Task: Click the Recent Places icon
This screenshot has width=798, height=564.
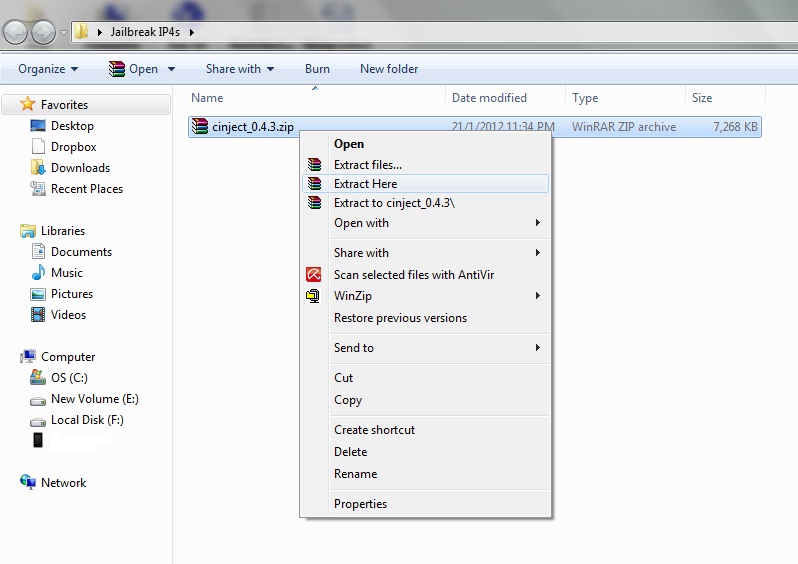Action: coord(38,188)
